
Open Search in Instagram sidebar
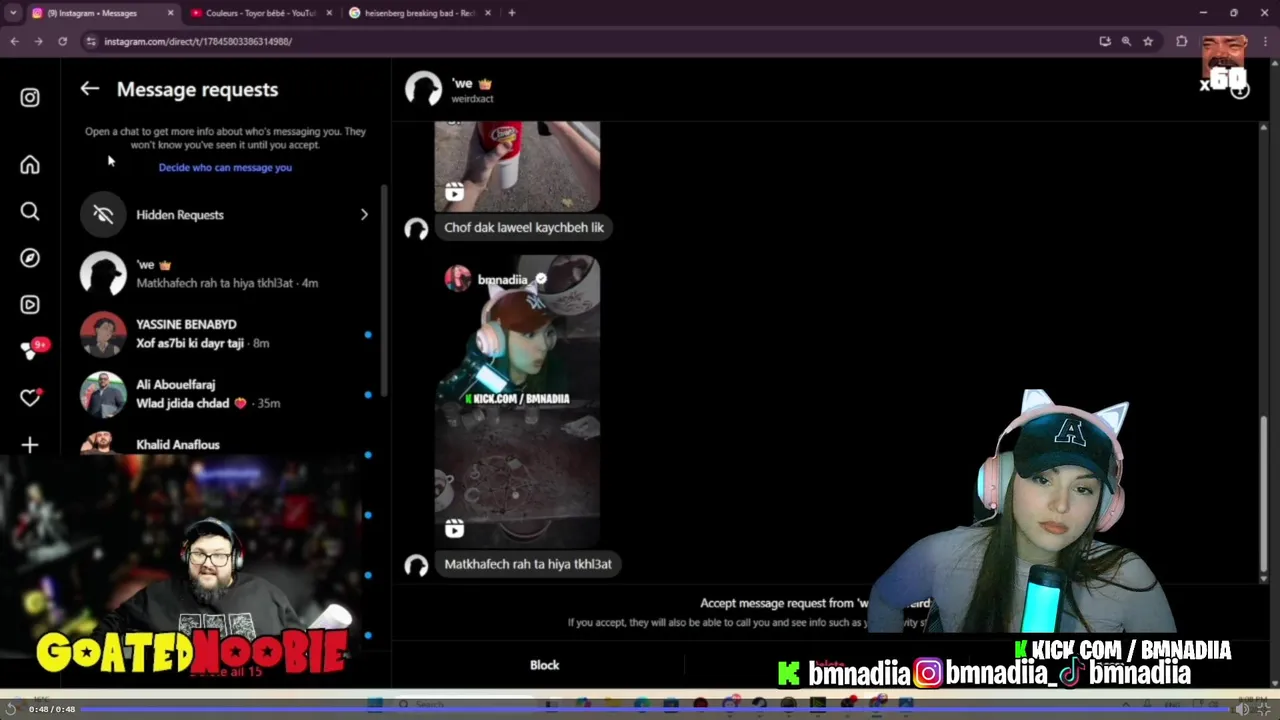[30, 211]
